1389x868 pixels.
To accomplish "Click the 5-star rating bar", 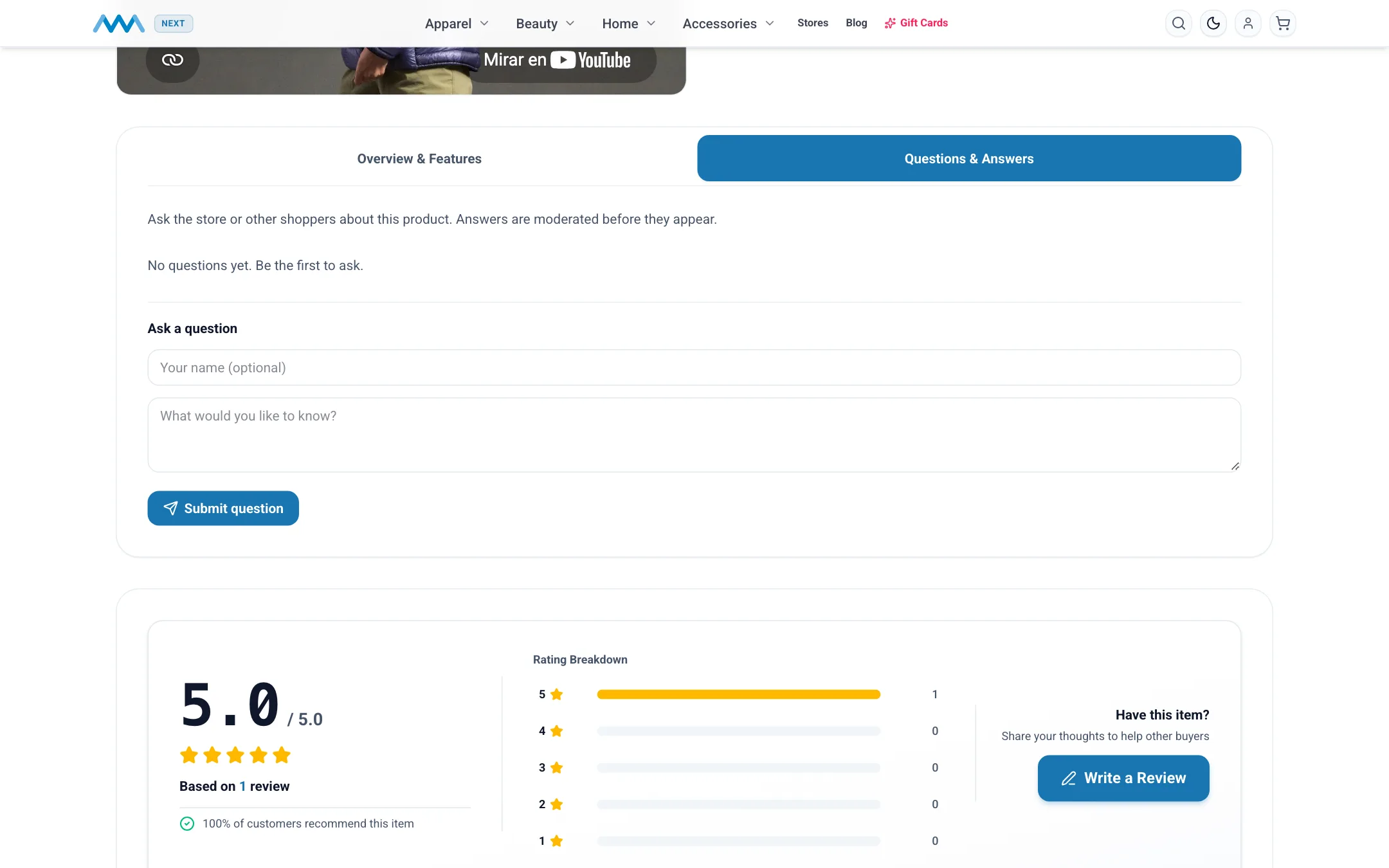I will coord(738,694).
